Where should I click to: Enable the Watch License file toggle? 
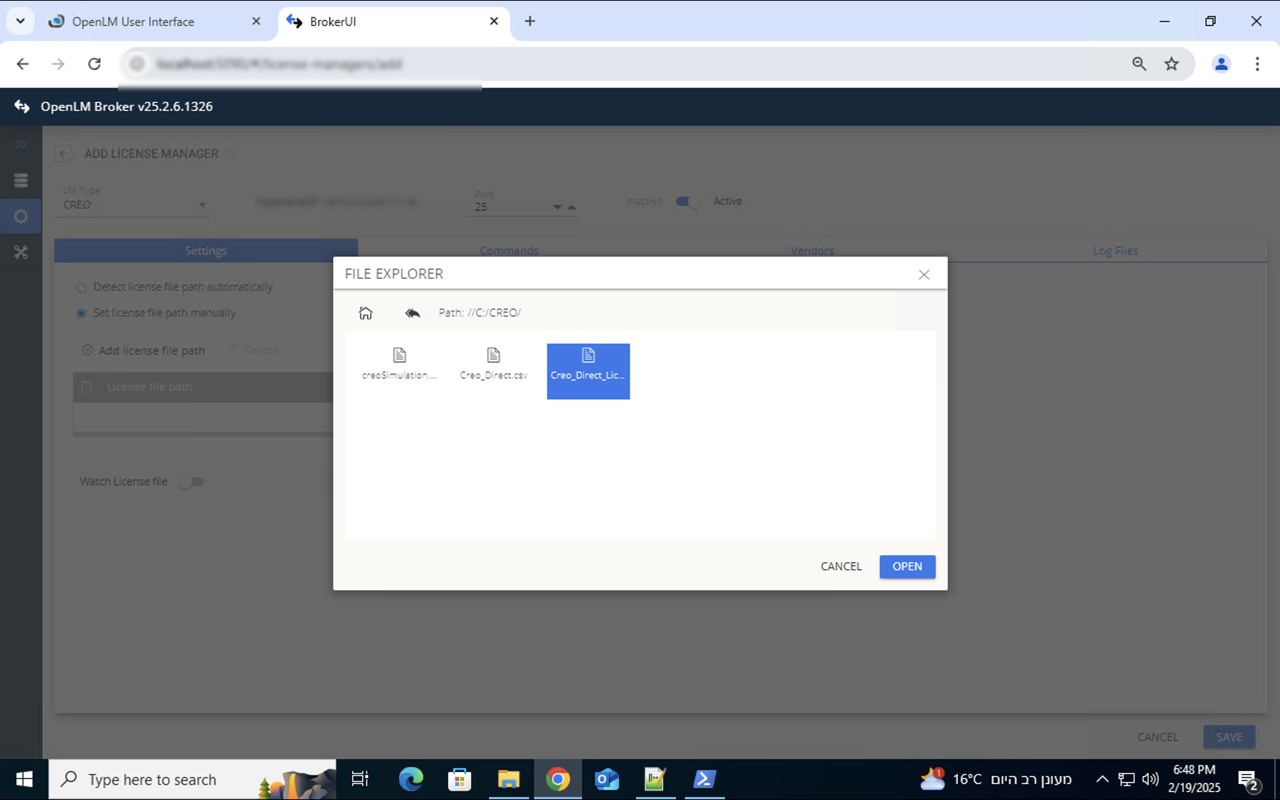[192, 481]
